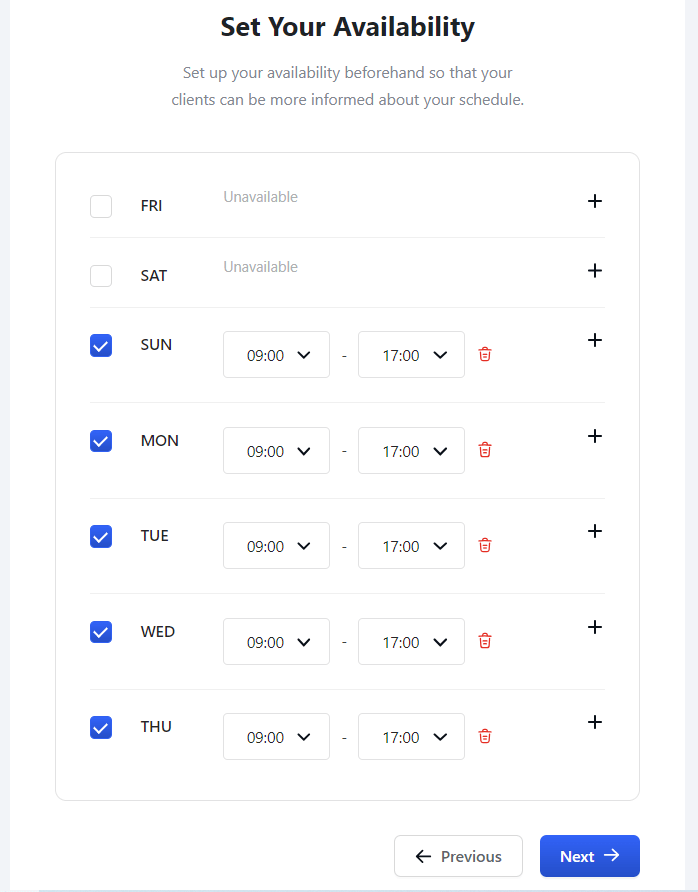Viewport: 698px width, 892px height.
Task: Add another time slot for Sunday
Action: point(594,340)
